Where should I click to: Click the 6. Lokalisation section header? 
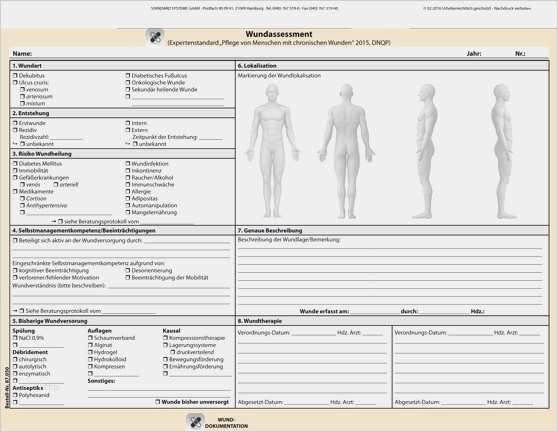(392, 66)
